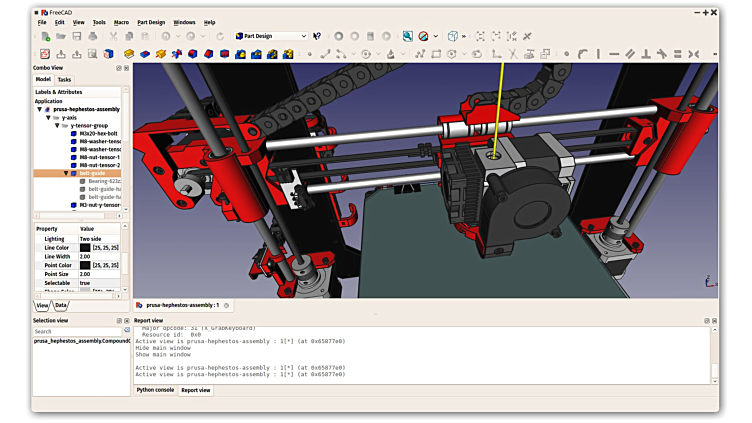Click the Print icon in toolbar
This screenshot has height=423, width=752.
[93, 36]
